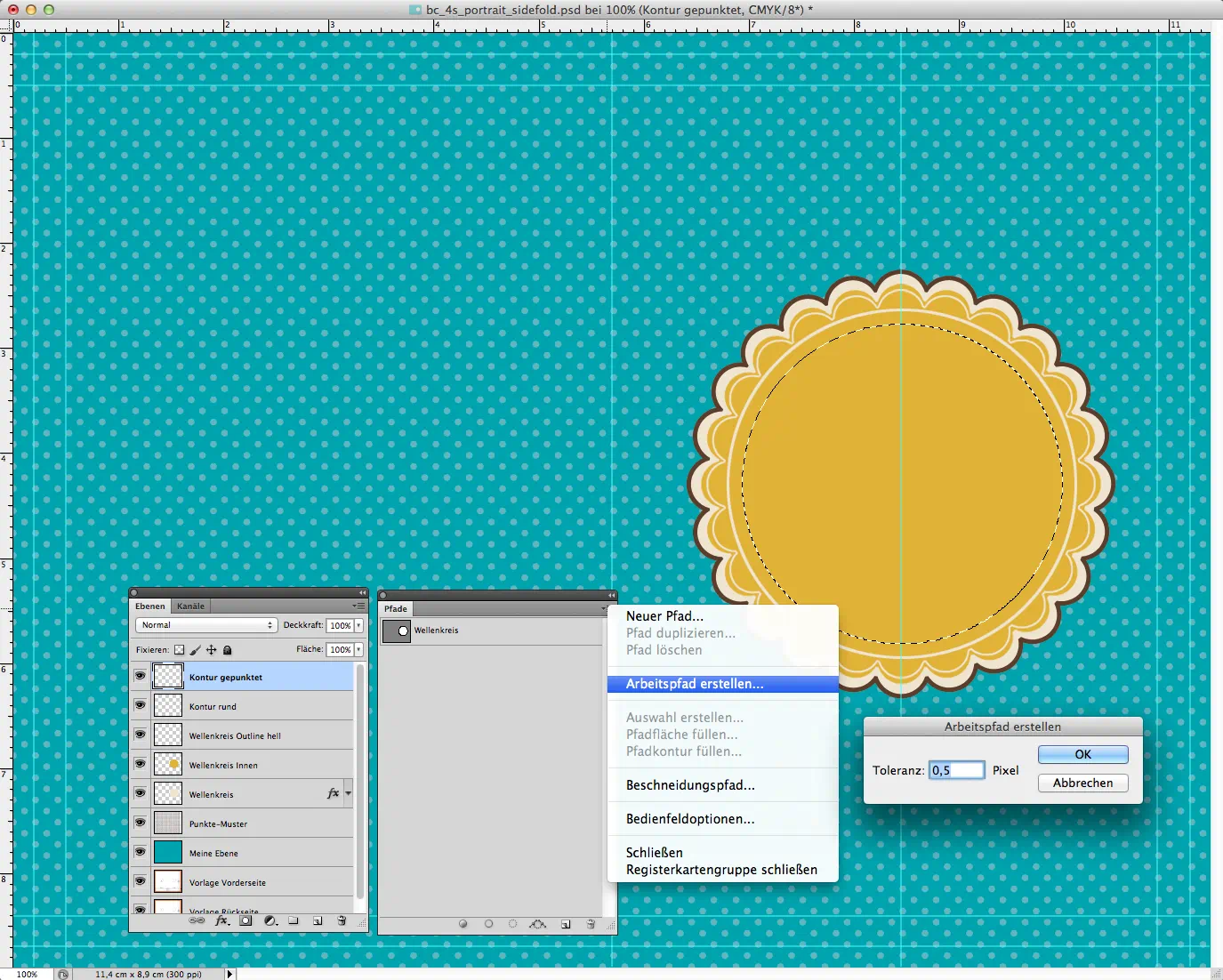Delete layer using Ebenen trash icon
This screenshot has height=980, width=1223.
tap(342, 921)
